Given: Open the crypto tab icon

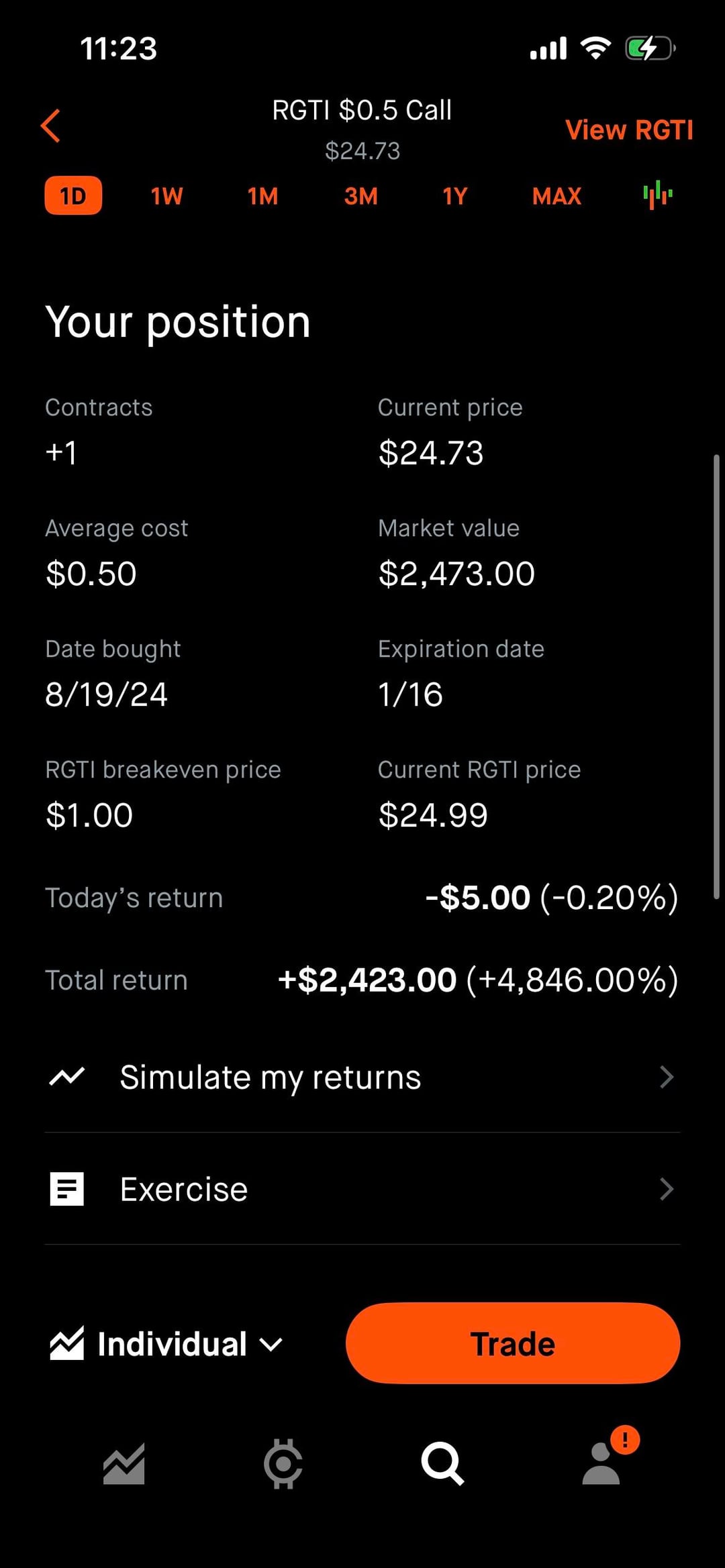Looking at the screenshot, I should (283, 1464).
